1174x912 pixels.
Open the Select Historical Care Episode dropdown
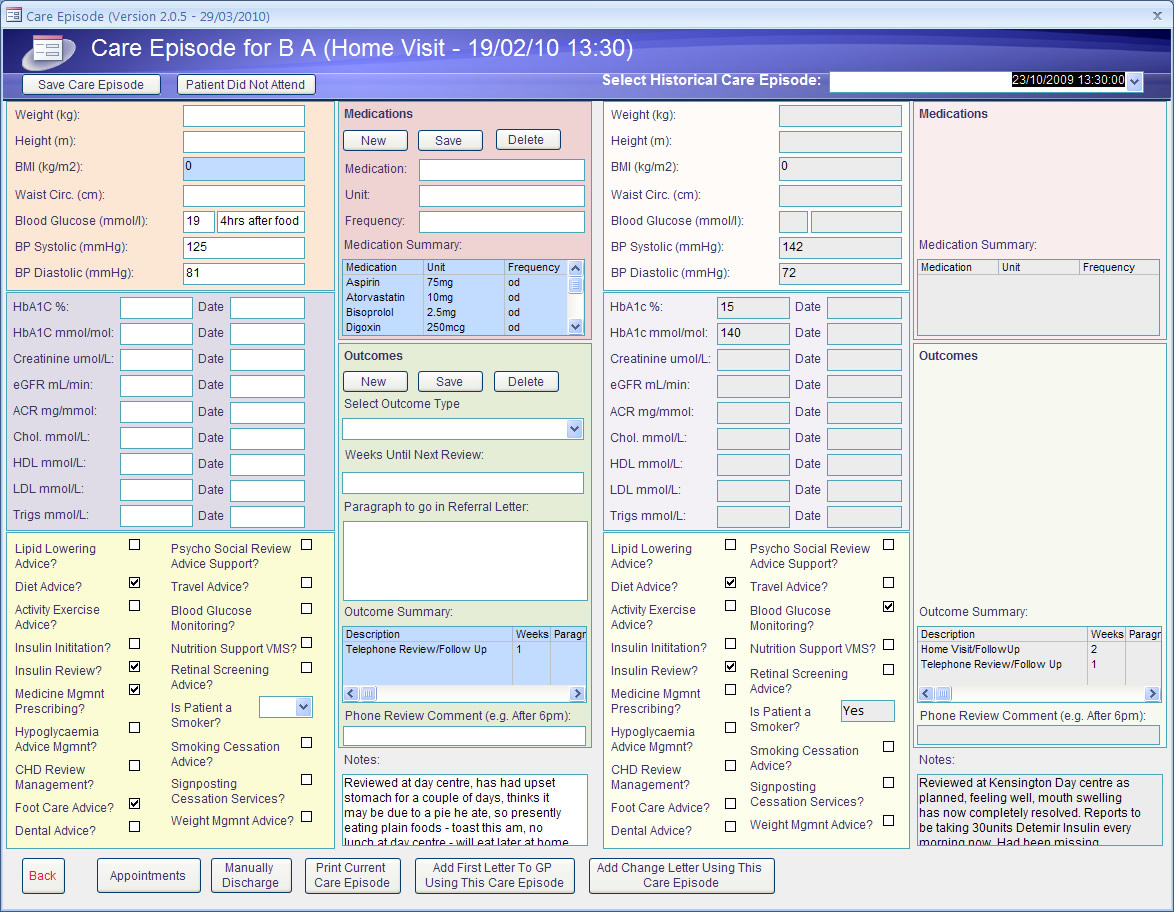point(1134,82)
